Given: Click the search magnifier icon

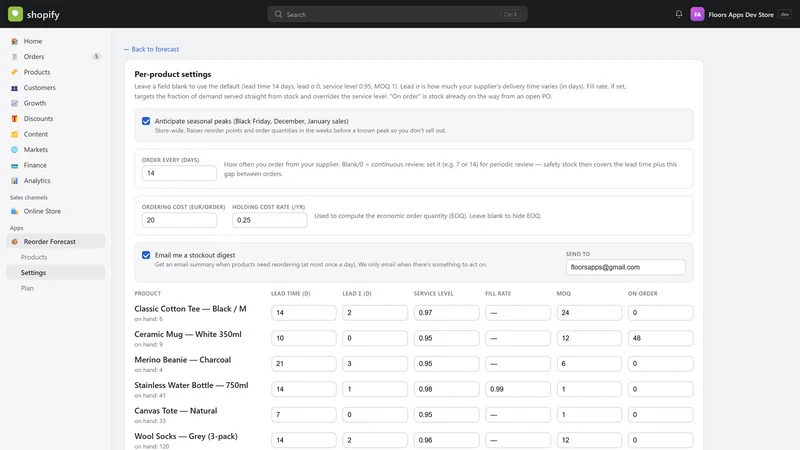Looking at the screenshot, I should [278, 14].
